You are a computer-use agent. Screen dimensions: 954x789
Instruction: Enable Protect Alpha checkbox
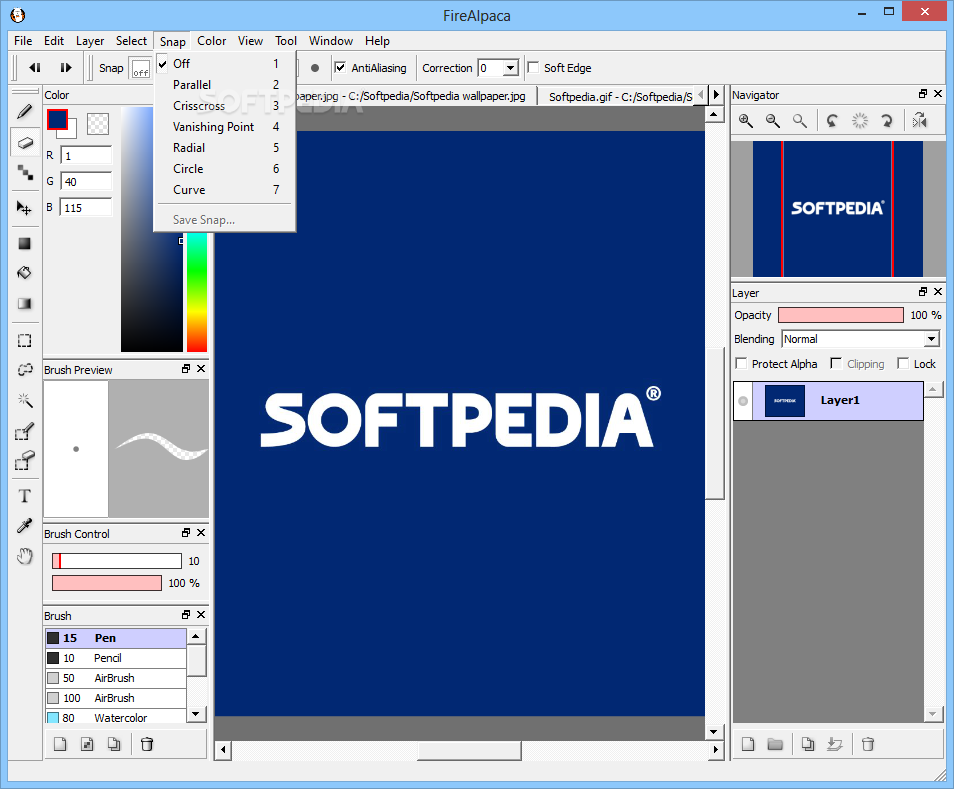pyautogui.click(x=741, y=364)
